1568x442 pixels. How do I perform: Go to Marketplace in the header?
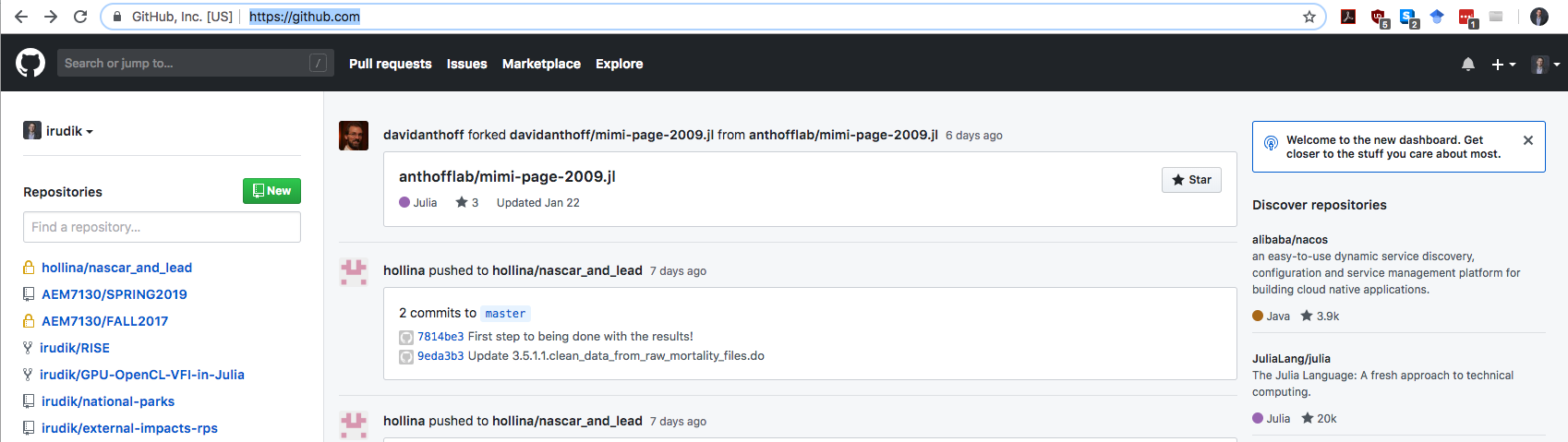pyautogui.click(x=541, y=64)
